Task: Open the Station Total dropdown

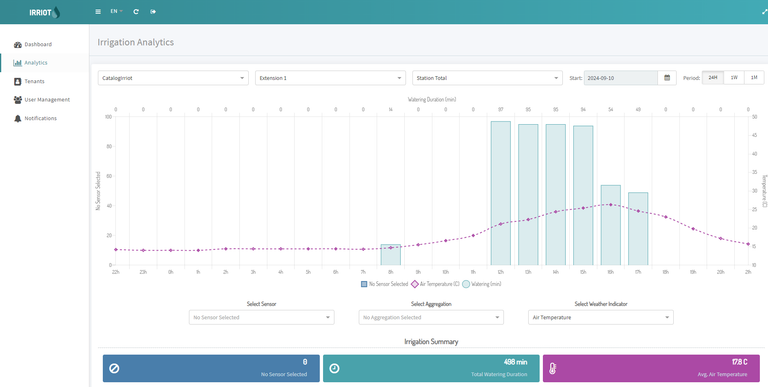Action: pyautogui.click(x=487, y=78)
